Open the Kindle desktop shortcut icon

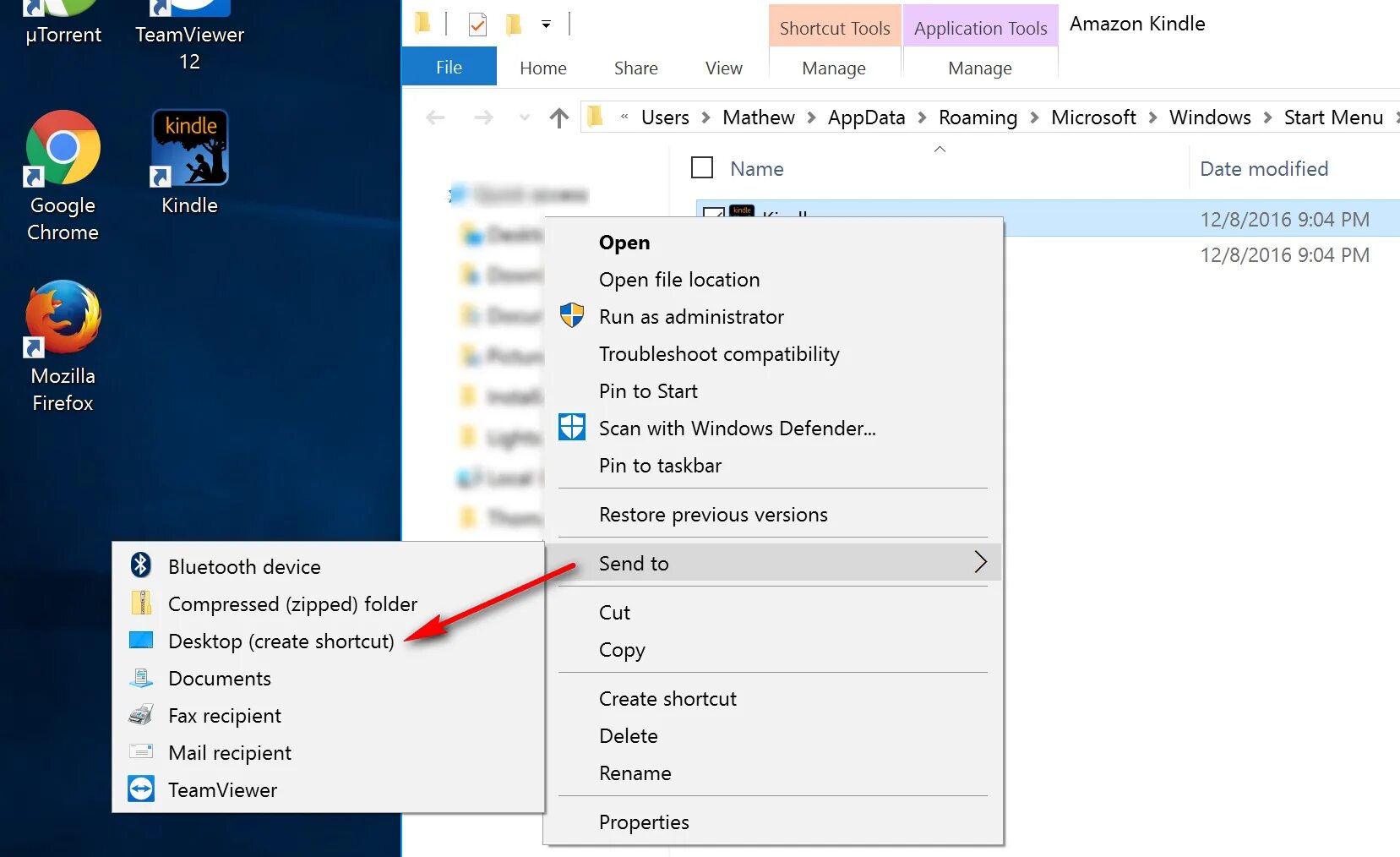pos(189,148)
